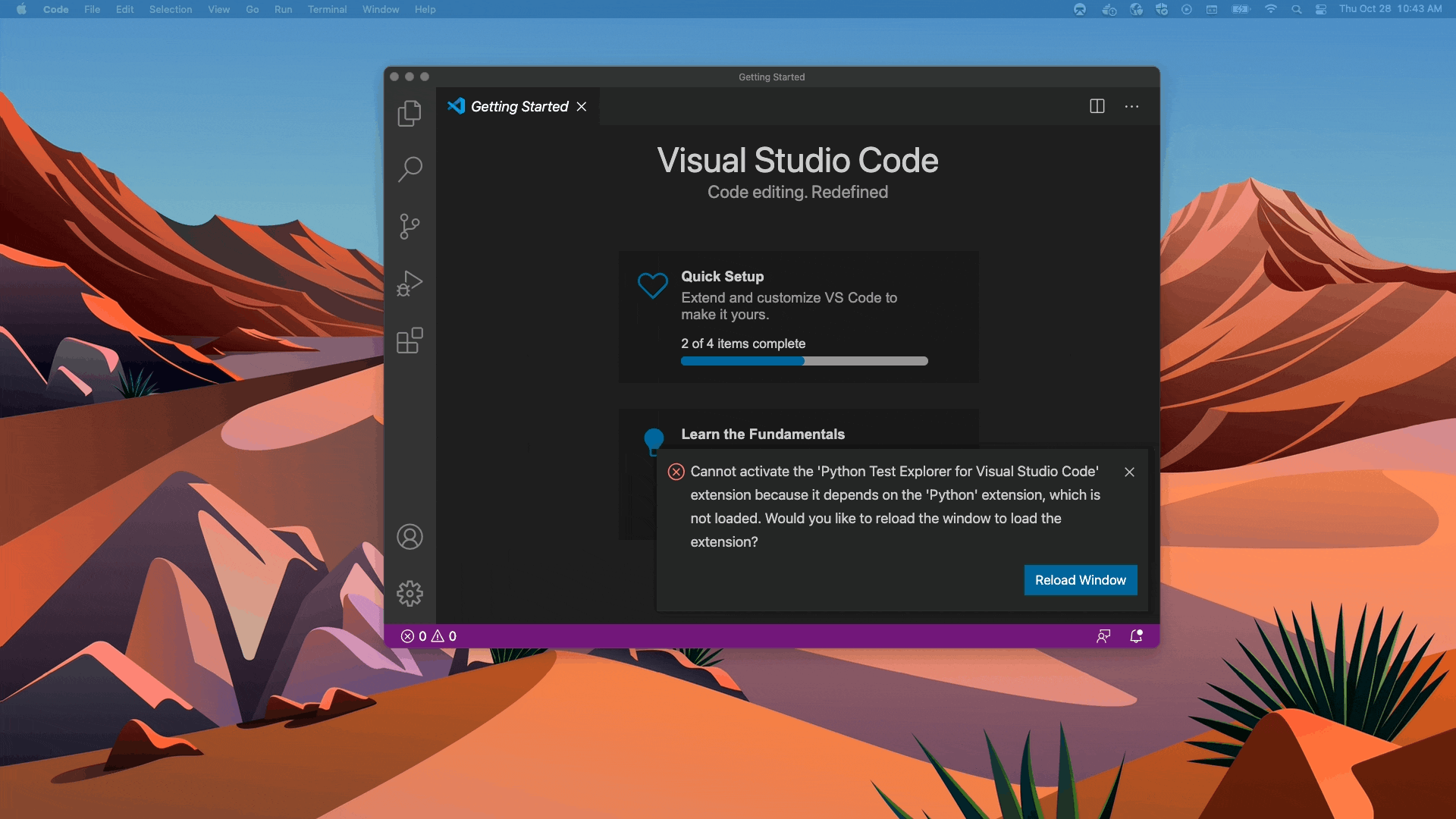Screen dimensions: 1456x819
Task: Open the Manage gear icon
Action: tap(409, 594)
